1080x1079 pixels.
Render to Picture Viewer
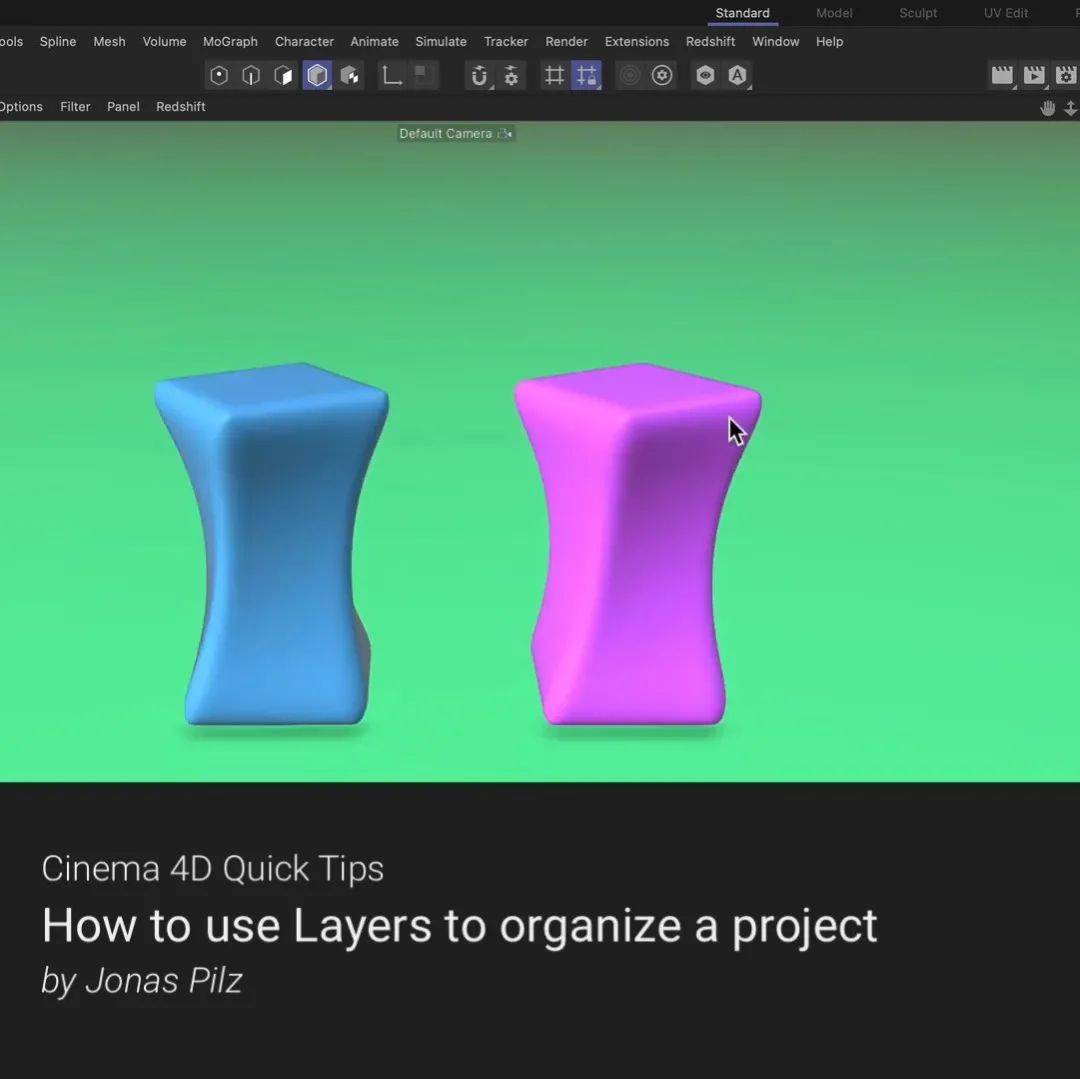click(1034, 75)
